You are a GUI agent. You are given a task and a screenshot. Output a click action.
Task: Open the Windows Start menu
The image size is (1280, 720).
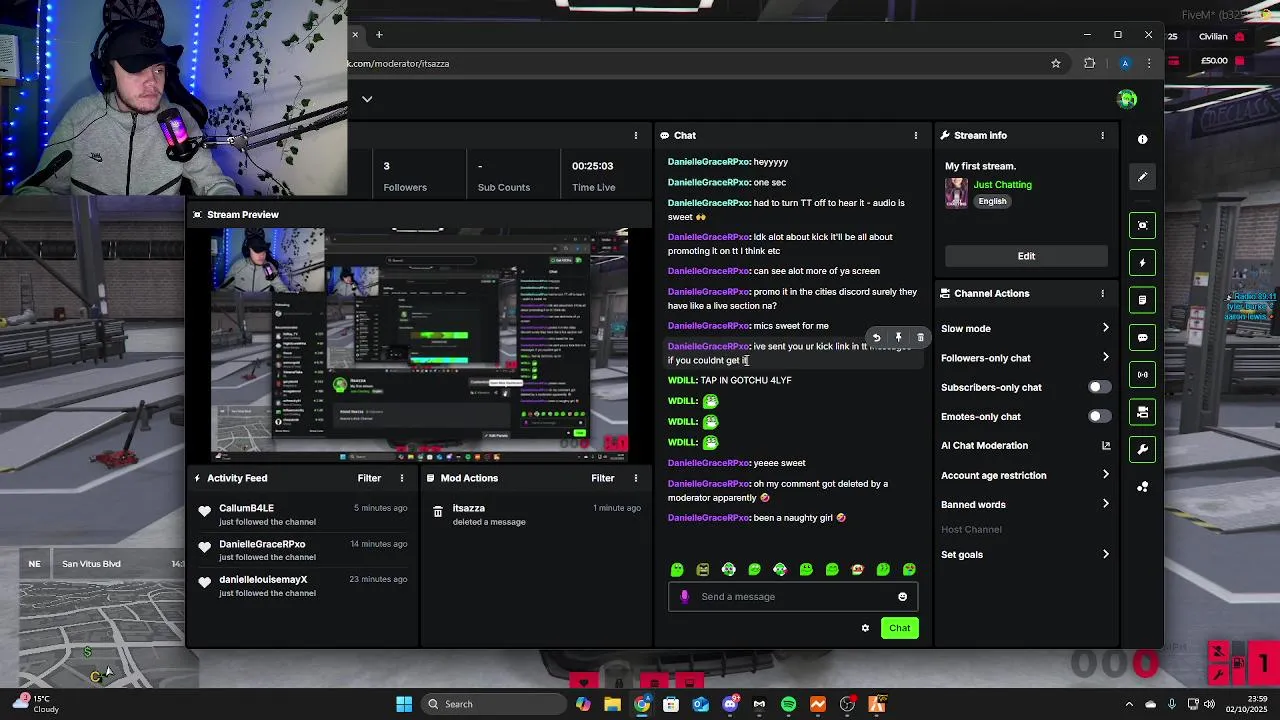[404, 704]
